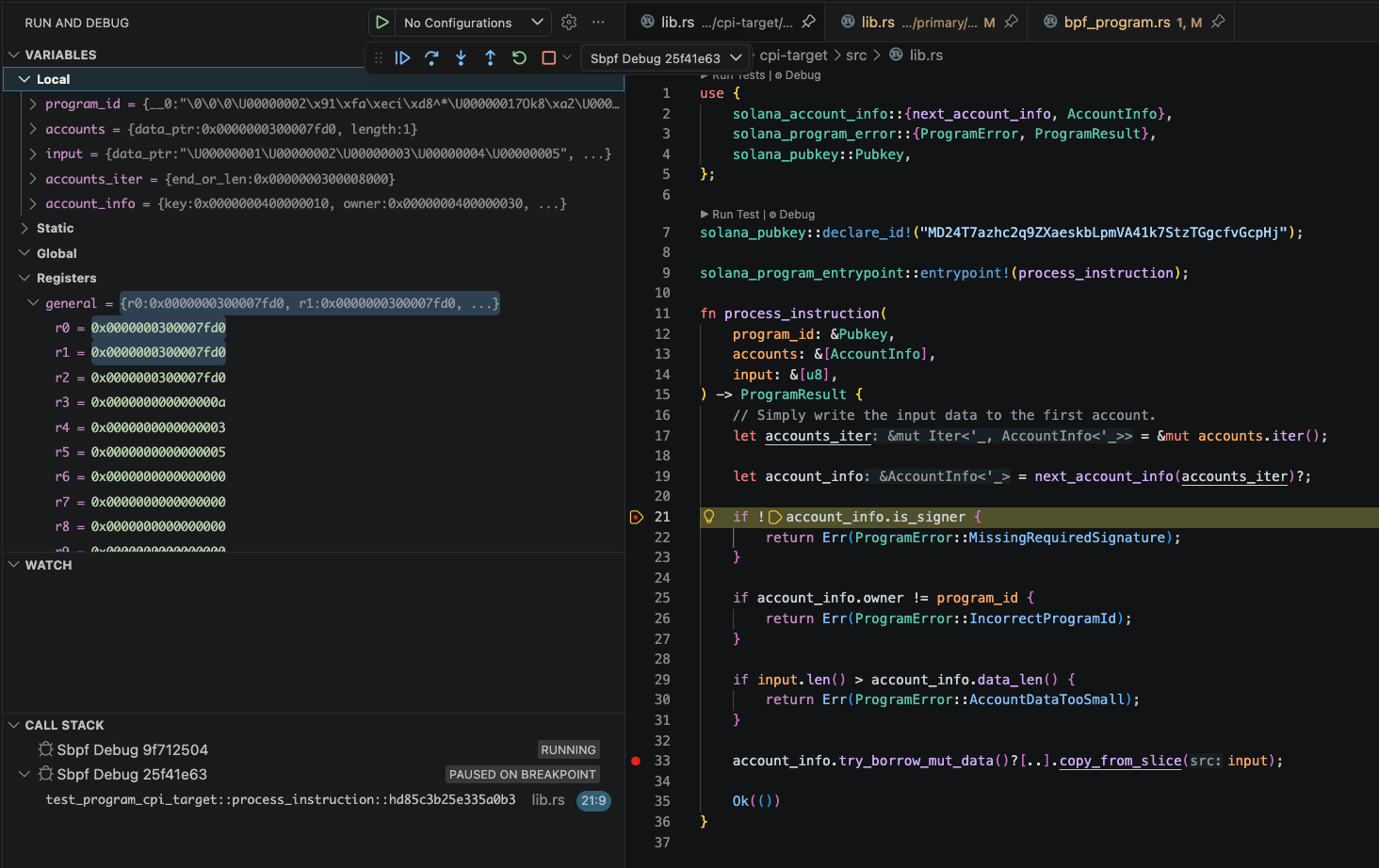1379x868 pixels.
Task: Toggle the breakpoint on line 21
Action: coord(636,517)
